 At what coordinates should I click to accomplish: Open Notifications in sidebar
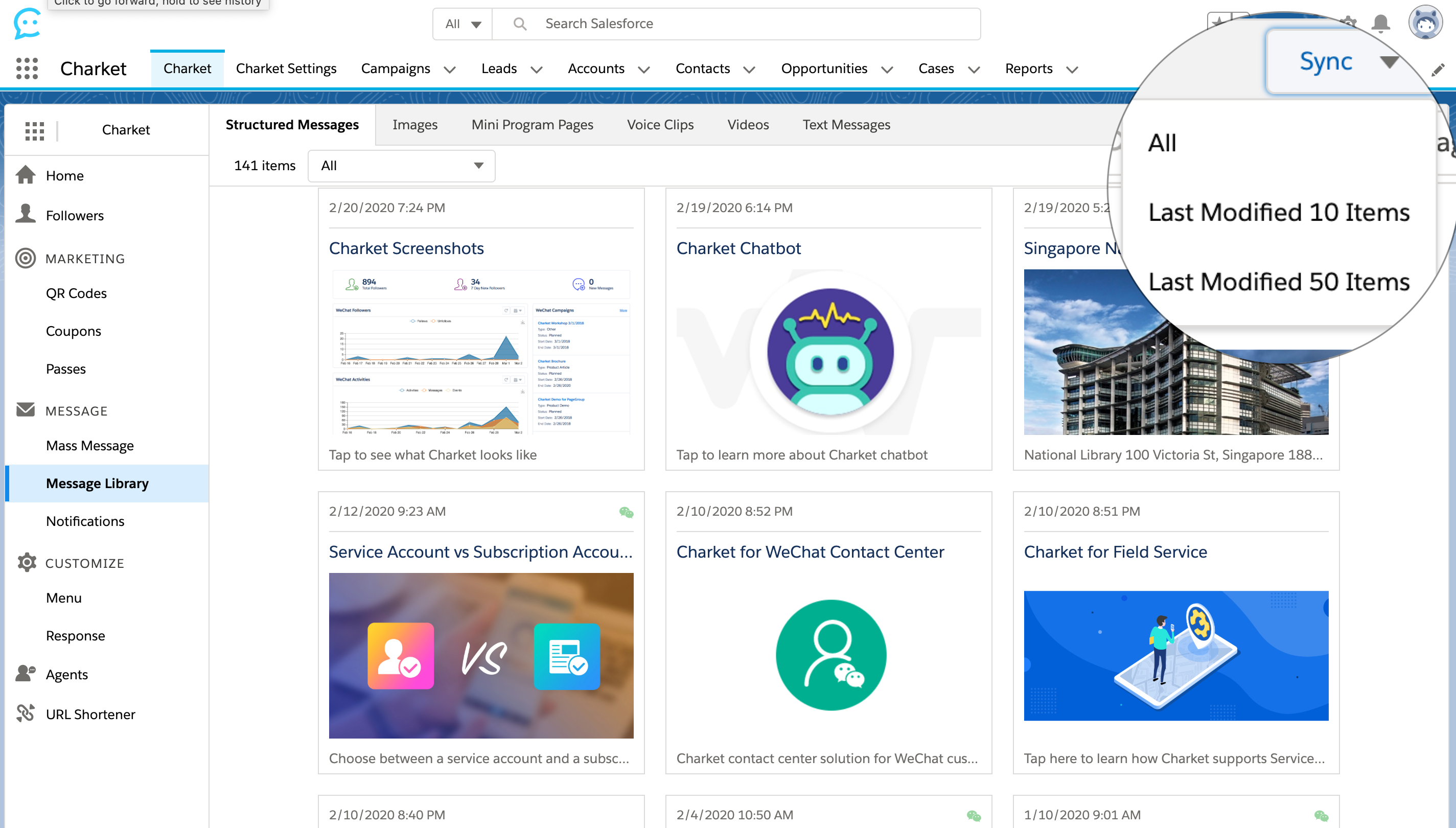coord(85,521)
